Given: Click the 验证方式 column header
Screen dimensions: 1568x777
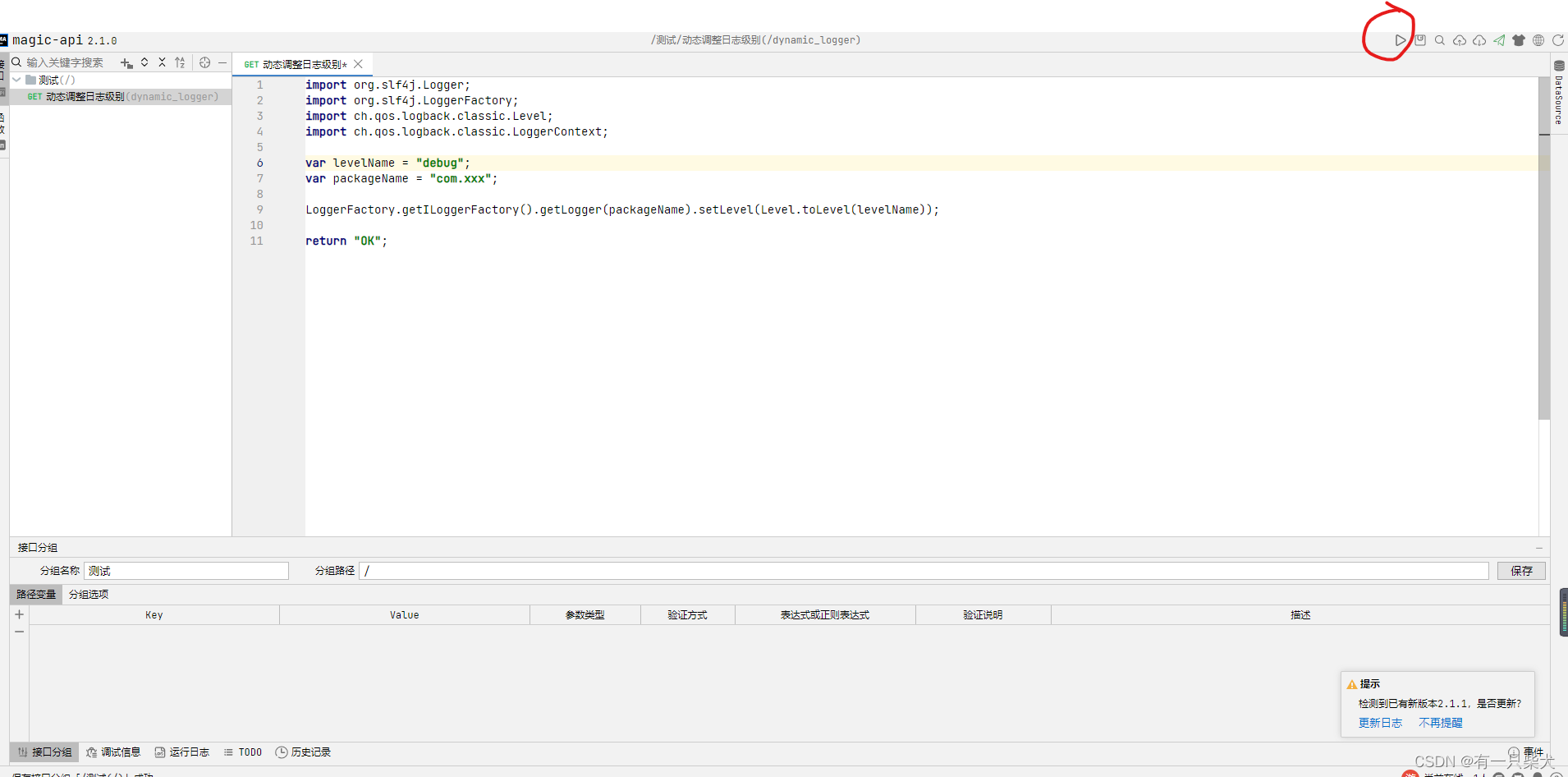Looking at the screenshot, I should (687, 615).
